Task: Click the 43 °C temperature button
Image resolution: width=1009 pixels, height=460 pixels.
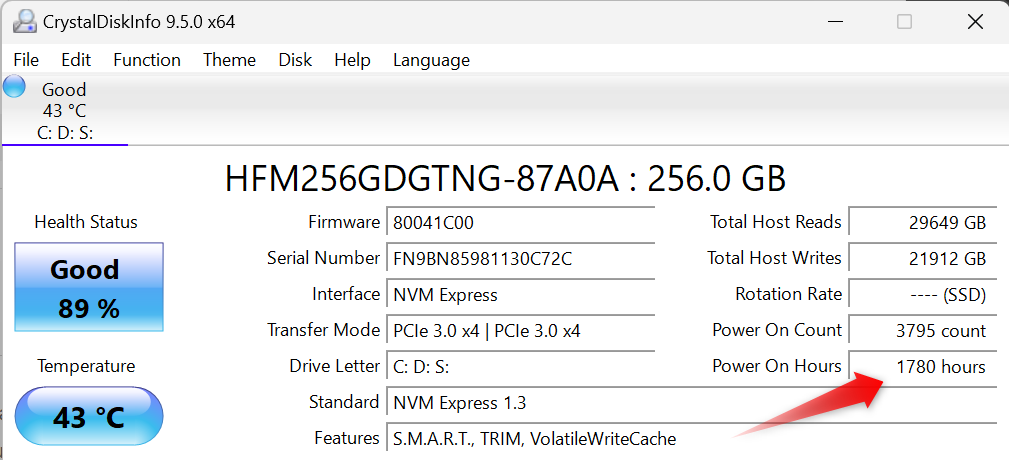Action: (89, 415)
